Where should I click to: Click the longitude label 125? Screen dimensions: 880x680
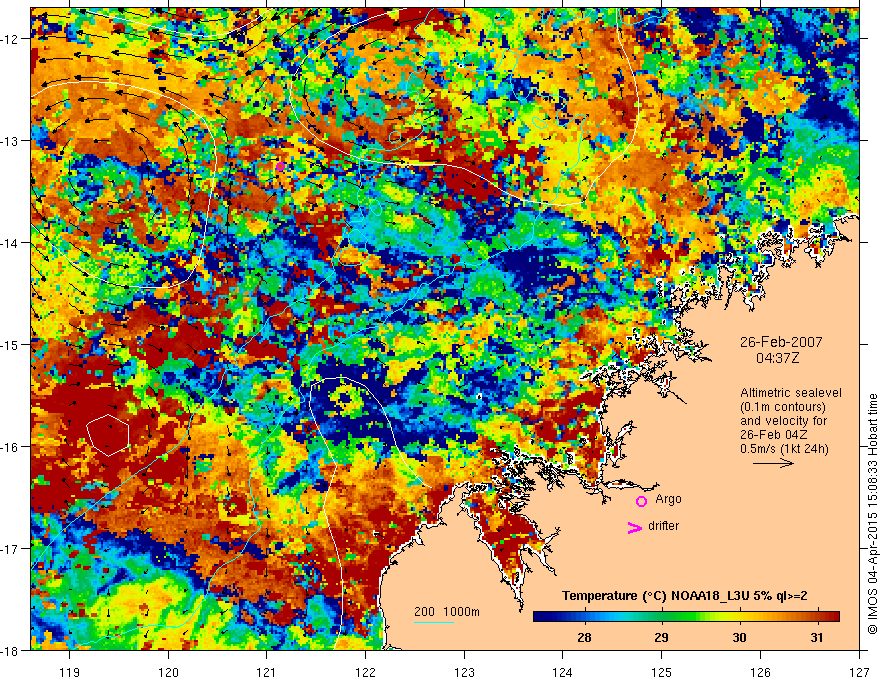coord(662,672)
